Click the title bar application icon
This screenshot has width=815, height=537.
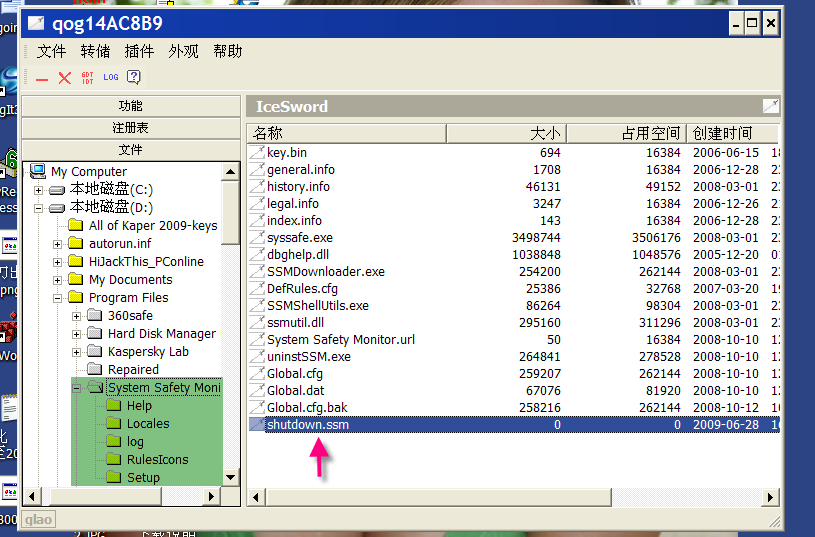36,23
